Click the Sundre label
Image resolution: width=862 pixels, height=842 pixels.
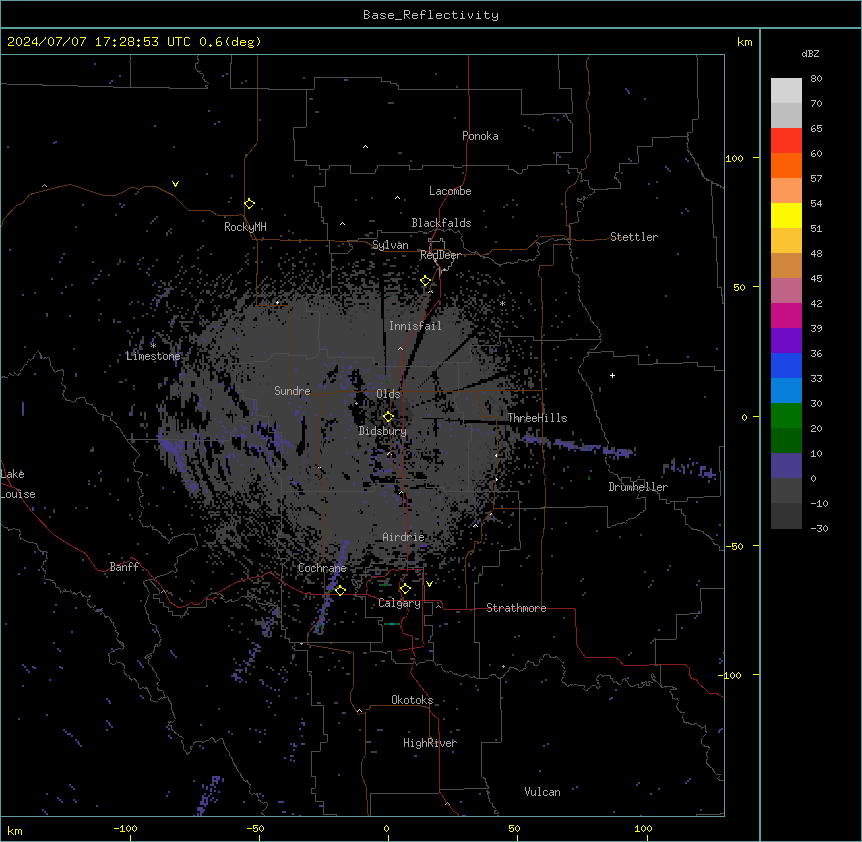292,391
